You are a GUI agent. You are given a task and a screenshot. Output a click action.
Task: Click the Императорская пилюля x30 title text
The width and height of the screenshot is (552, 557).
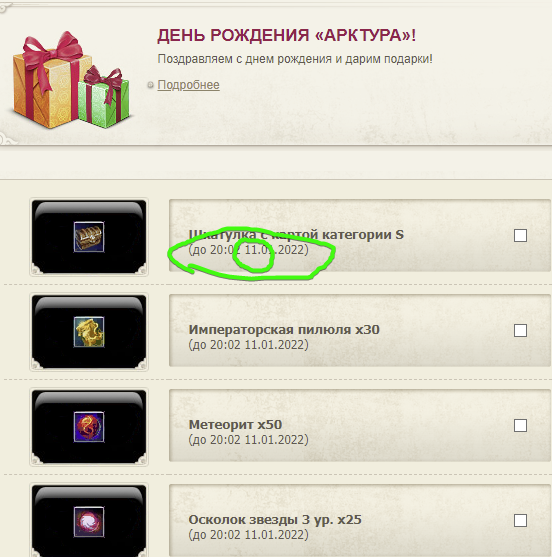284,330
